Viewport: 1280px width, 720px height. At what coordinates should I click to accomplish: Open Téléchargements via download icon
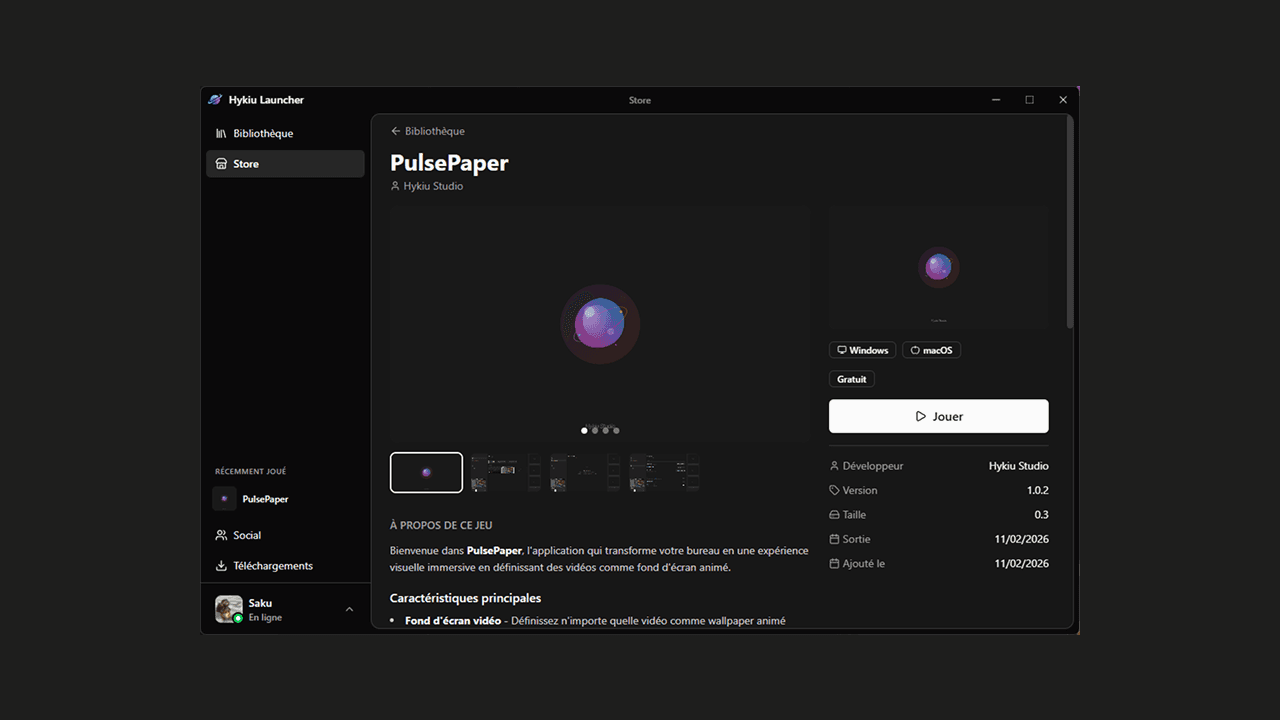click(221, 566)
